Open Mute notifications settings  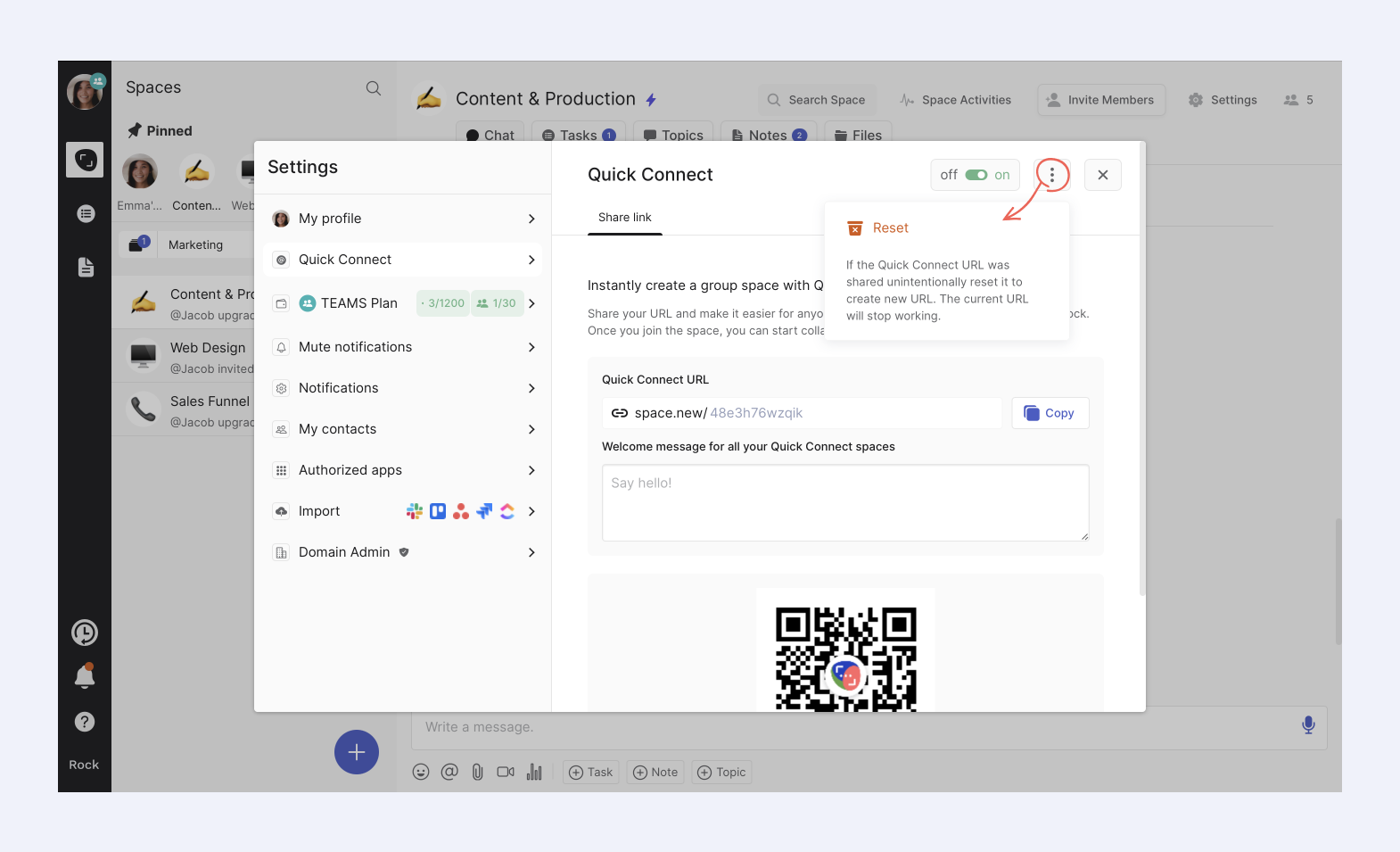click(403, 347)
